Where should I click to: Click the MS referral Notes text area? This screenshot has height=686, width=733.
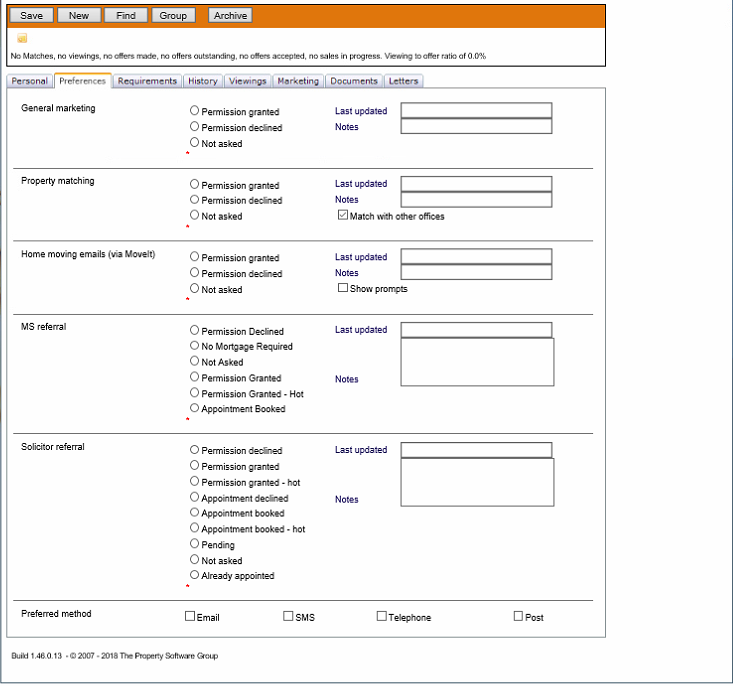[x=477, y=362]
